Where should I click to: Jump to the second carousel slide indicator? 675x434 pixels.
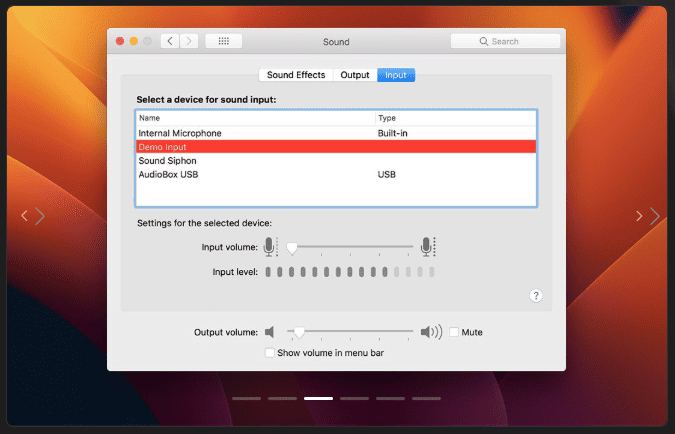[282, 399]
